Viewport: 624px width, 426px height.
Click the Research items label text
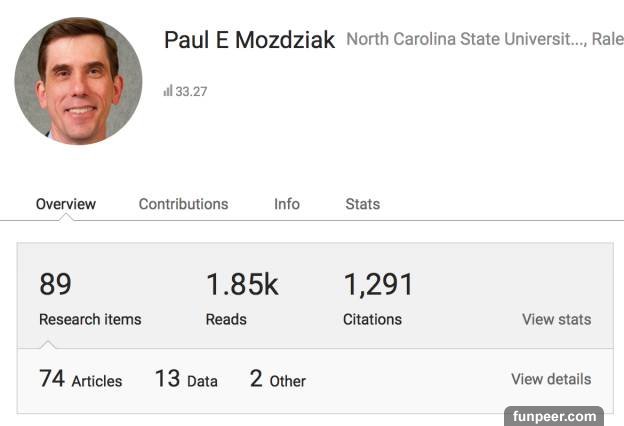(x=90, y=320)
